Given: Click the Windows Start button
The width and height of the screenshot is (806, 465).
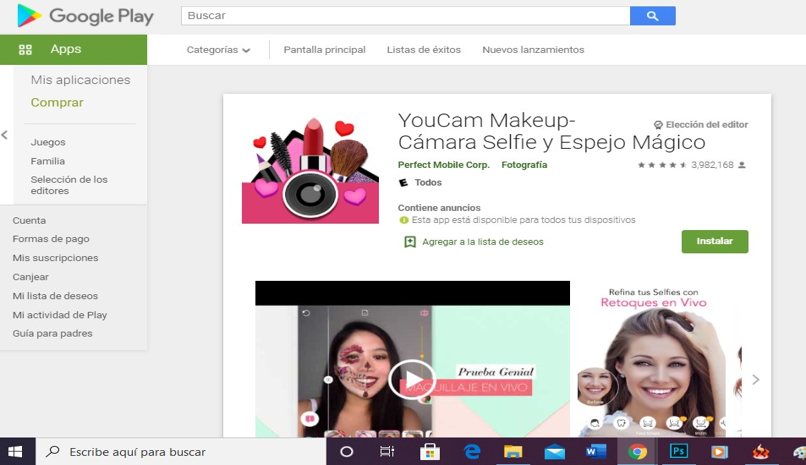Looking at the screenshot, I should point(16,452).
